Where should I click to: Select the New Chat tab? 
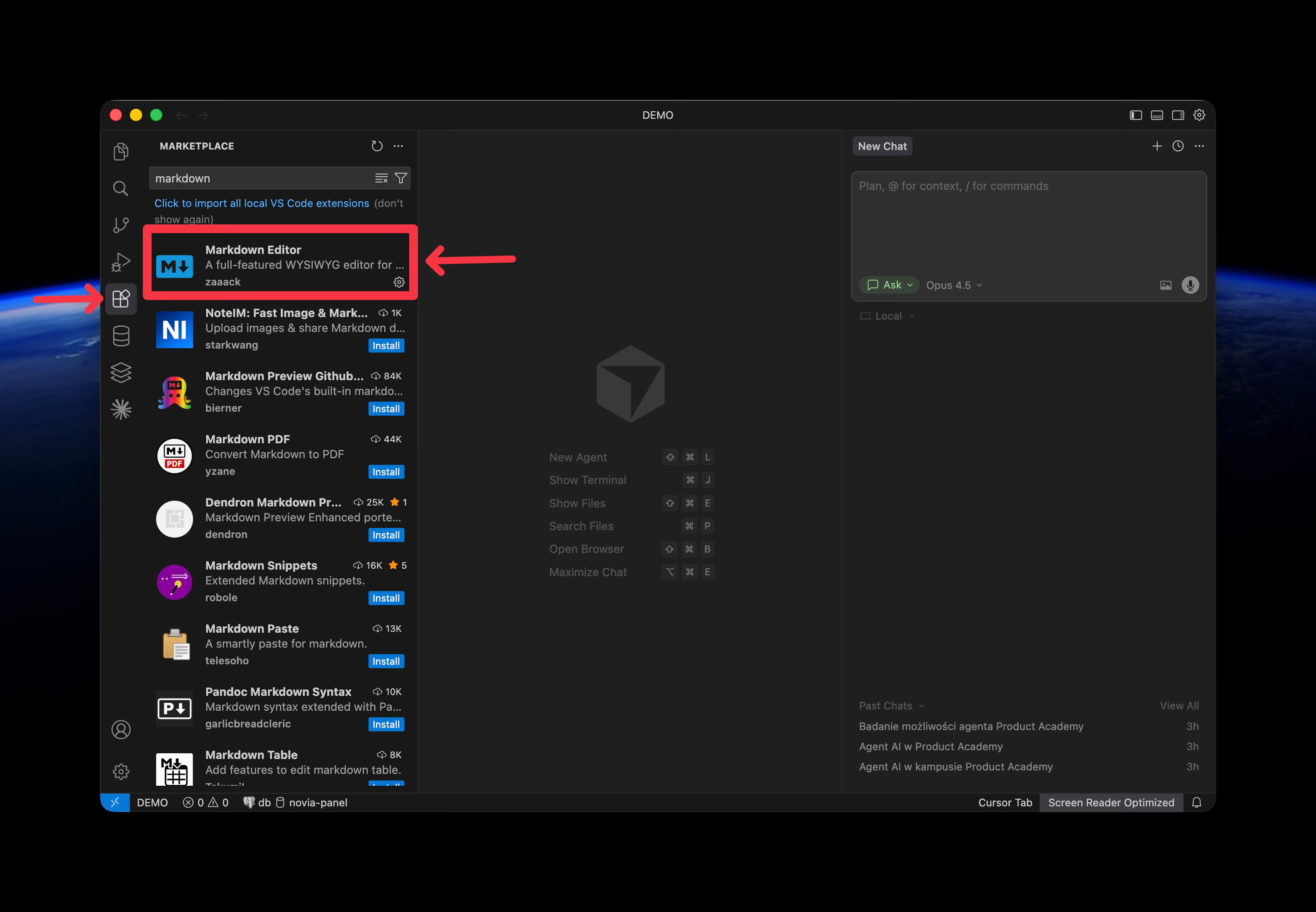point(882,146)
